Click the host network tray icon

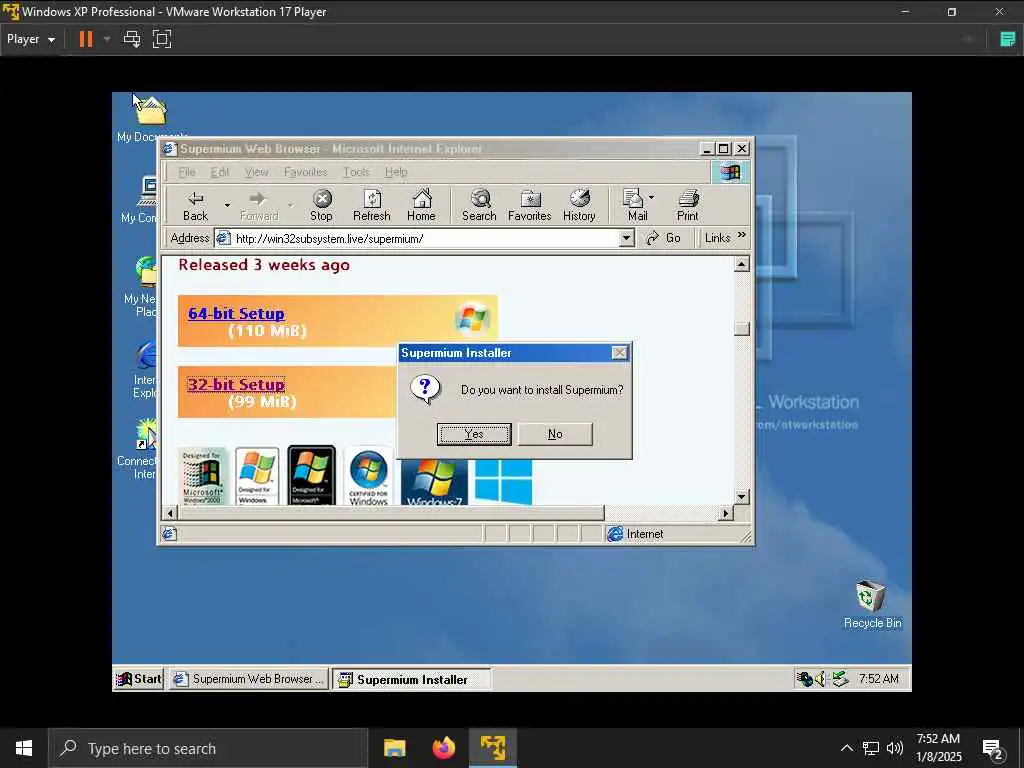point(871,748)
